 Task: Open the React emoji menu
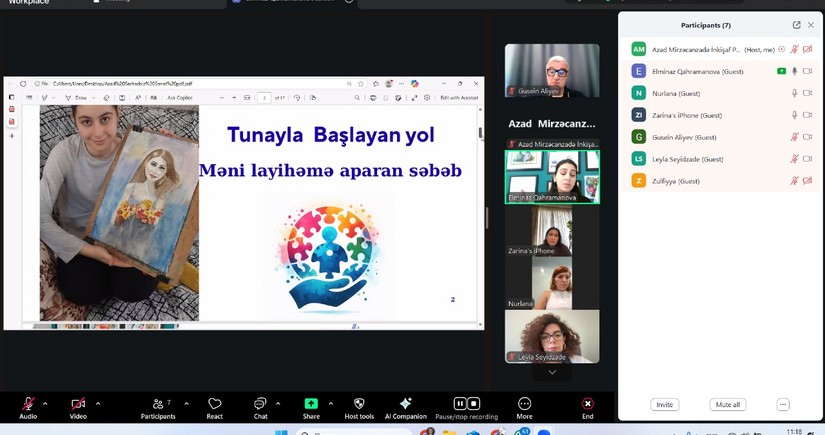click(215, 408)
